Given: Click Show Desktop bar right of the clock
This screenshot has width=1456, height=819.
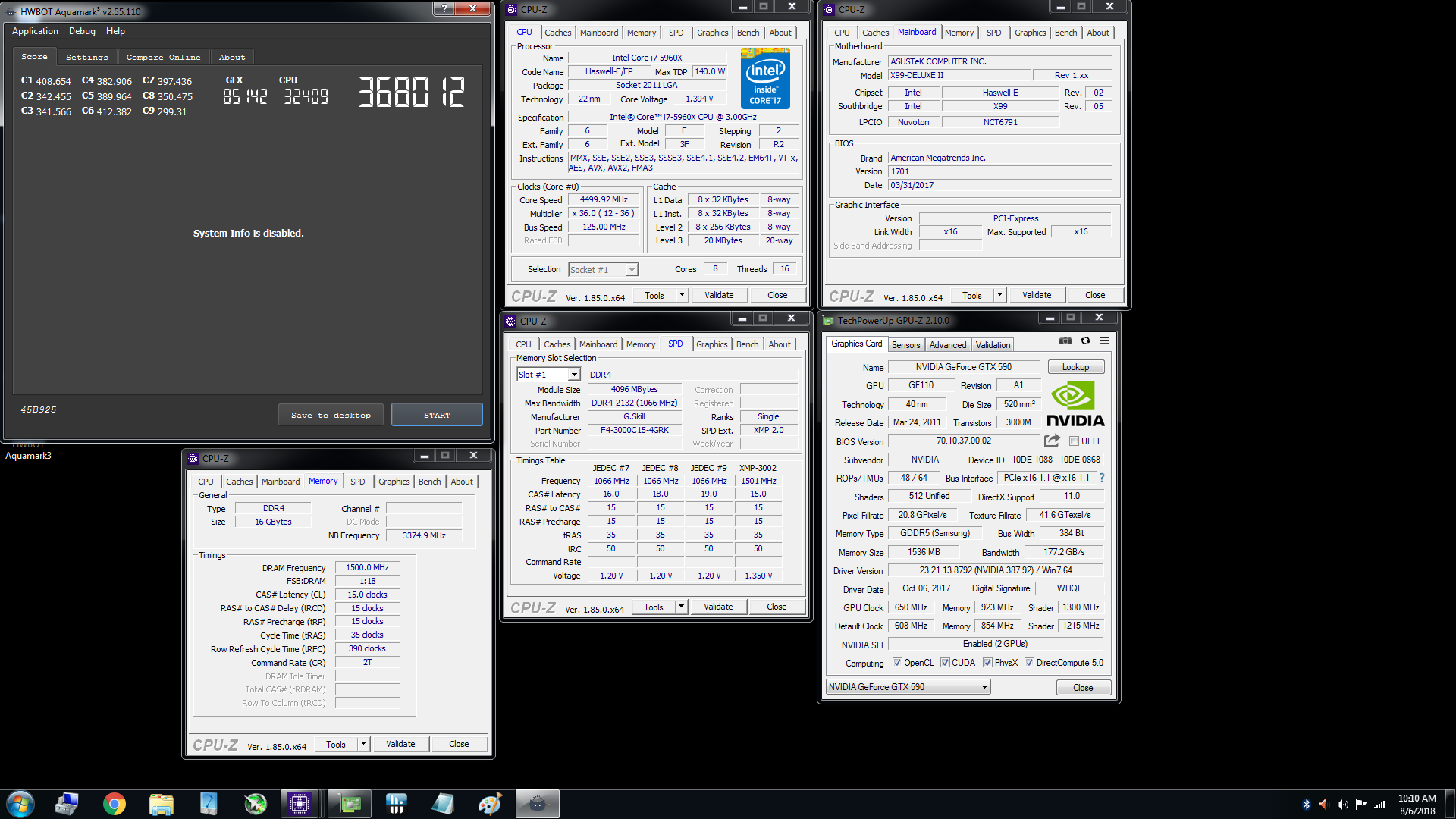Looking at the screenshot, I should point(1451,804).
